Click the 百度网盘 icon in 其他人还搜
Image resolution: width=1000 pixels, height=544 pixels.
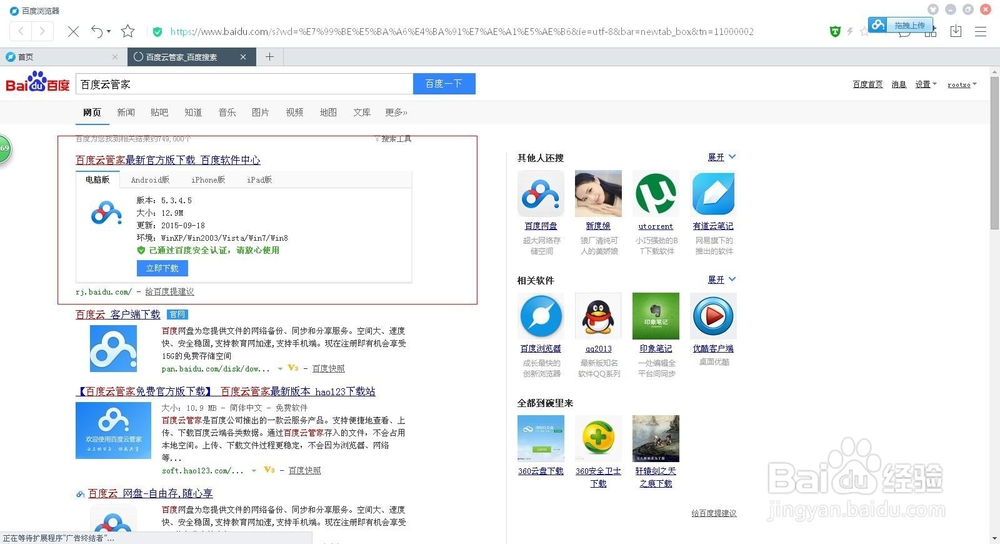click(541, 194)
